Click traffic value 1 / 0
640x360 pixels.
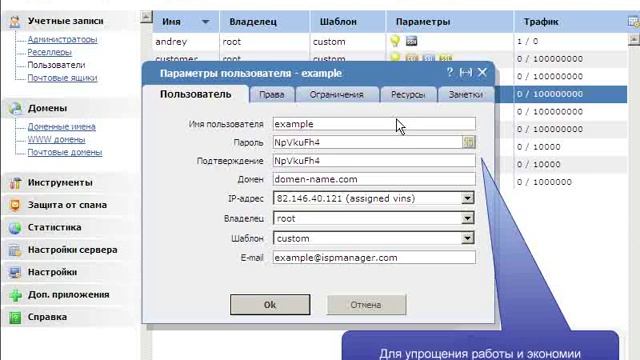527,41
